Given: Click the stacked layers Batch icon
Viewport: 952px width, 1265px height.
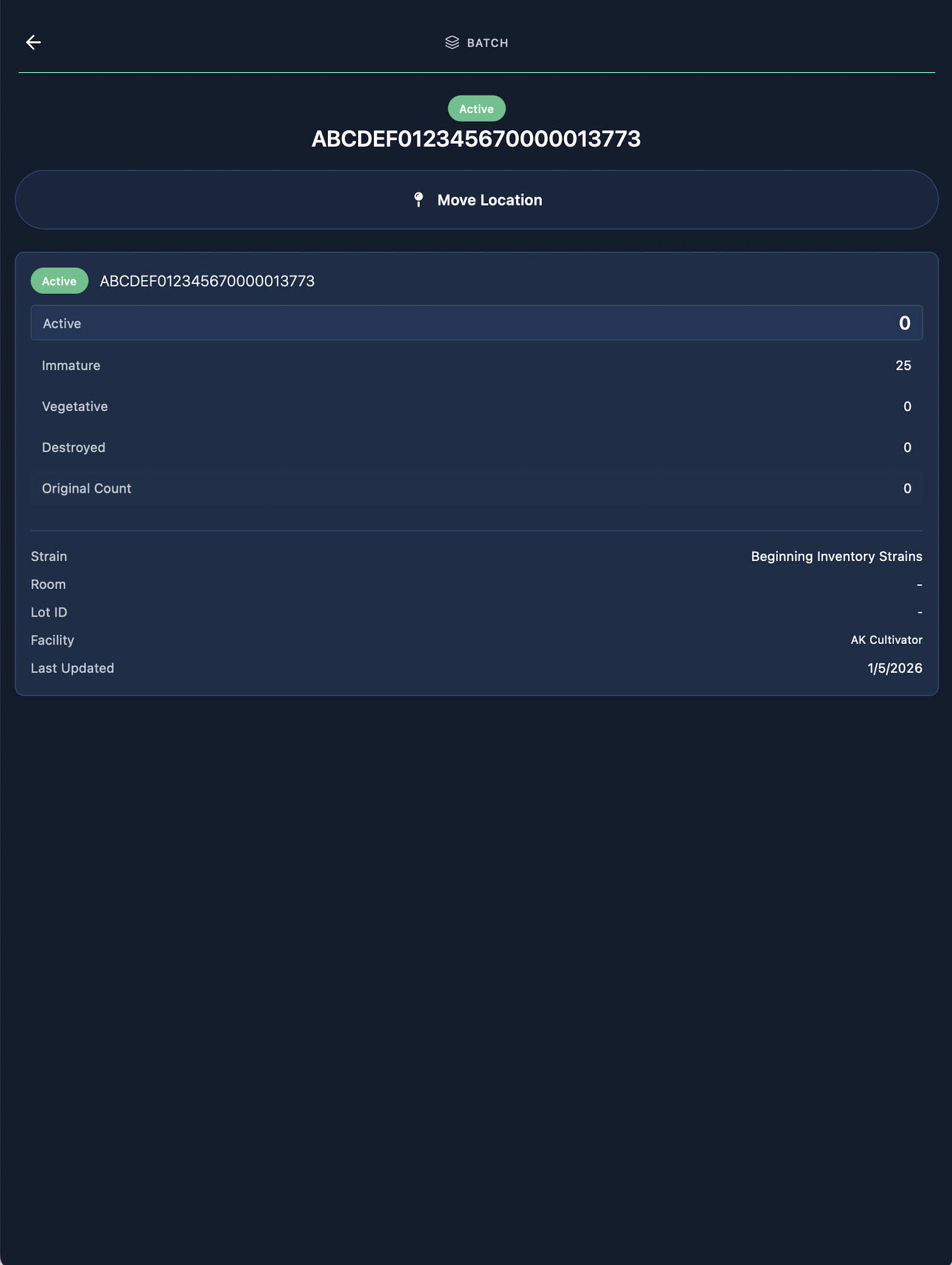Looking at the screenshot, I should pyautogui.click(x=452, y=42).
